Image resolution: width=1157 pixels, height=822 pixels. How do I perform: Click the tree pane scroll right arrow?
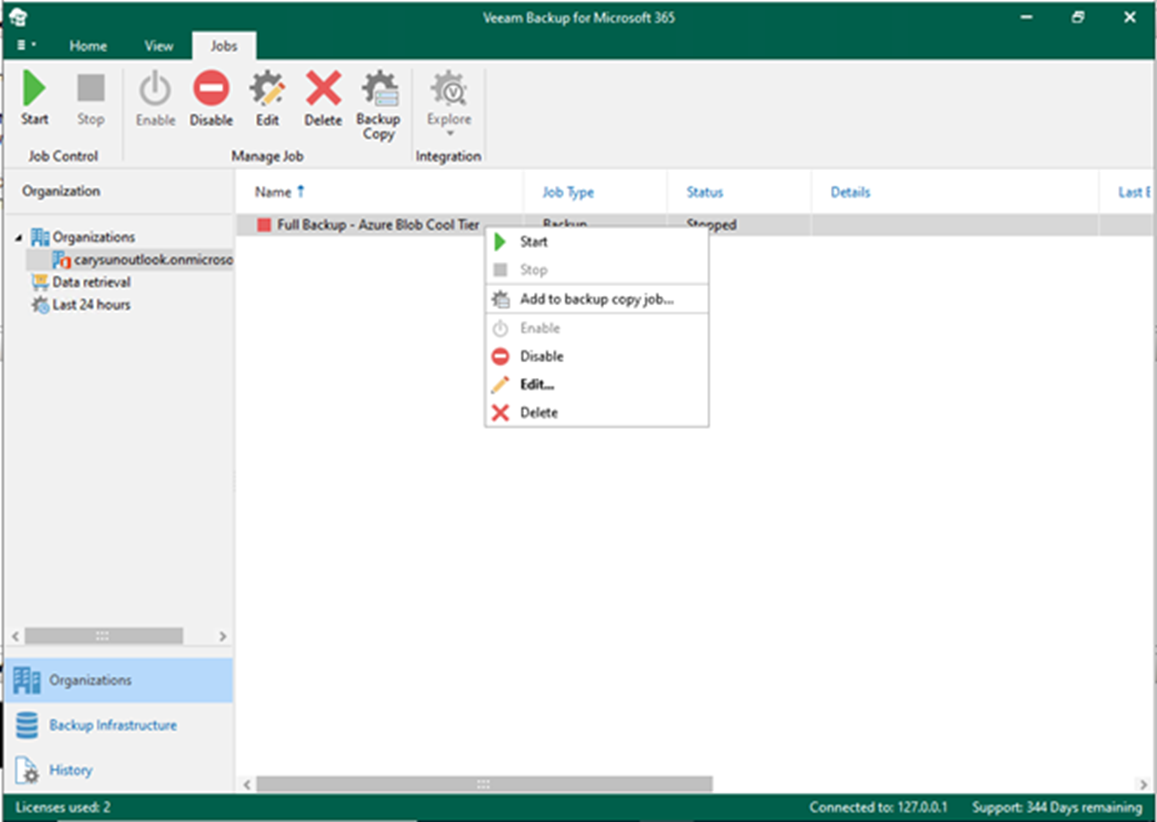[x=223, y=635]
